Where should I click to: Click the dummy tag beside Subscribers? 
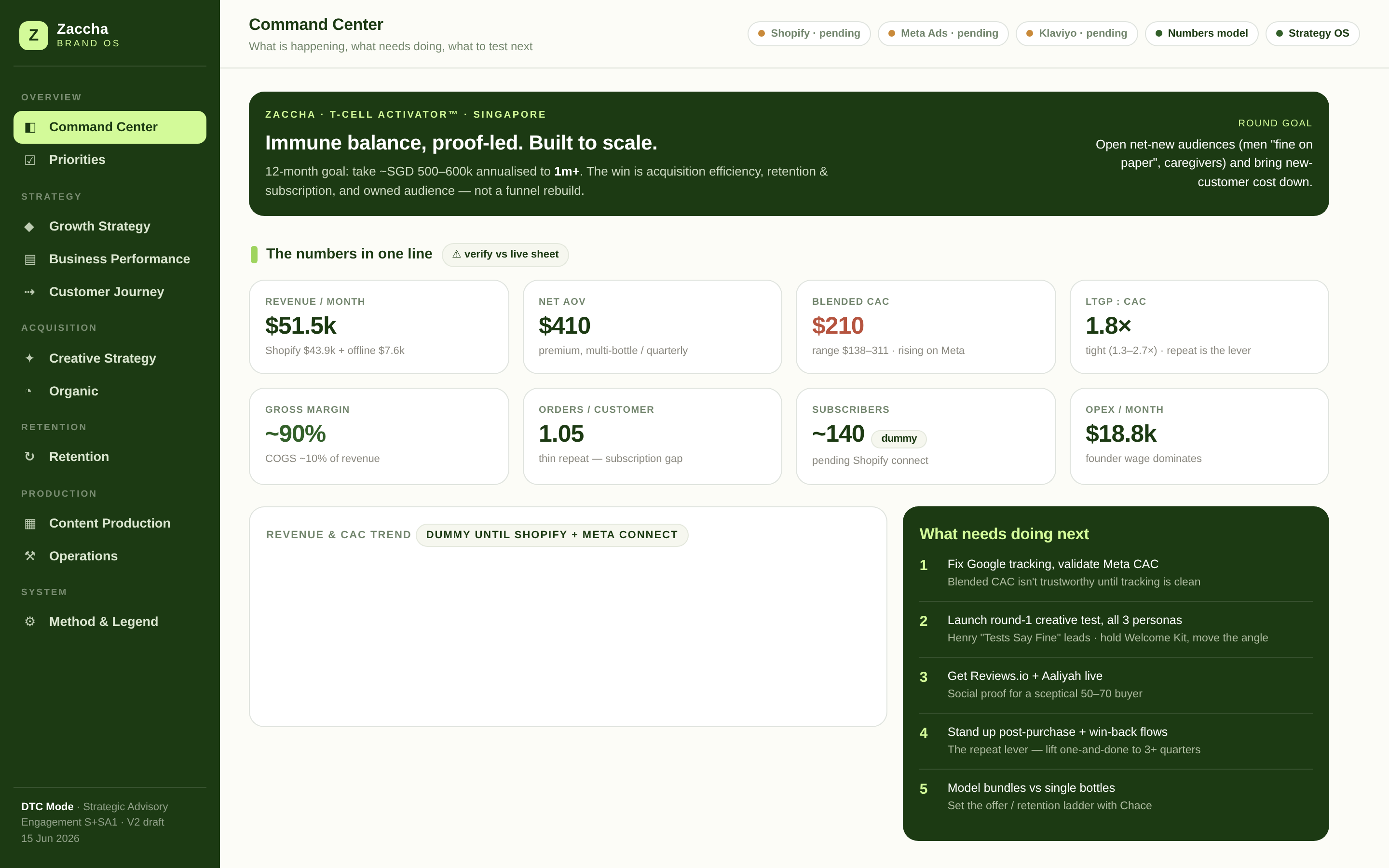[x=899, y=439]
